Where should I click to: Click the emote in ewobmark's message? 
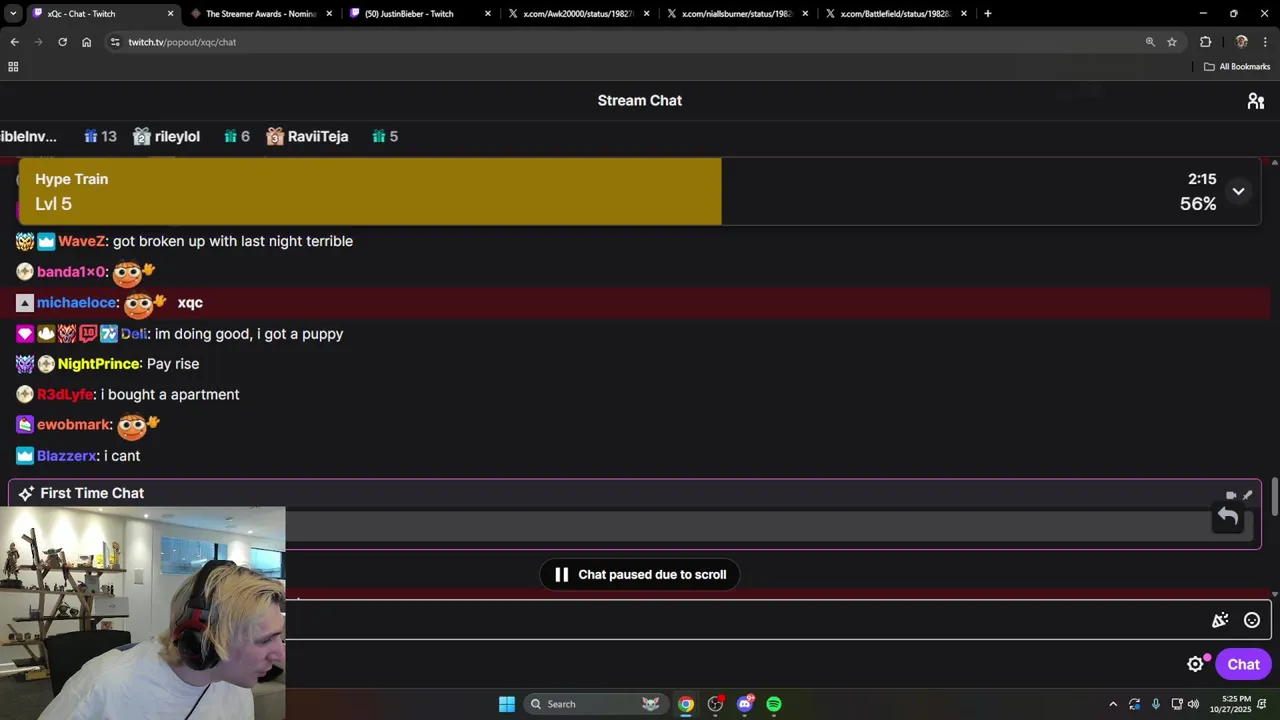[x=138, y=426]
